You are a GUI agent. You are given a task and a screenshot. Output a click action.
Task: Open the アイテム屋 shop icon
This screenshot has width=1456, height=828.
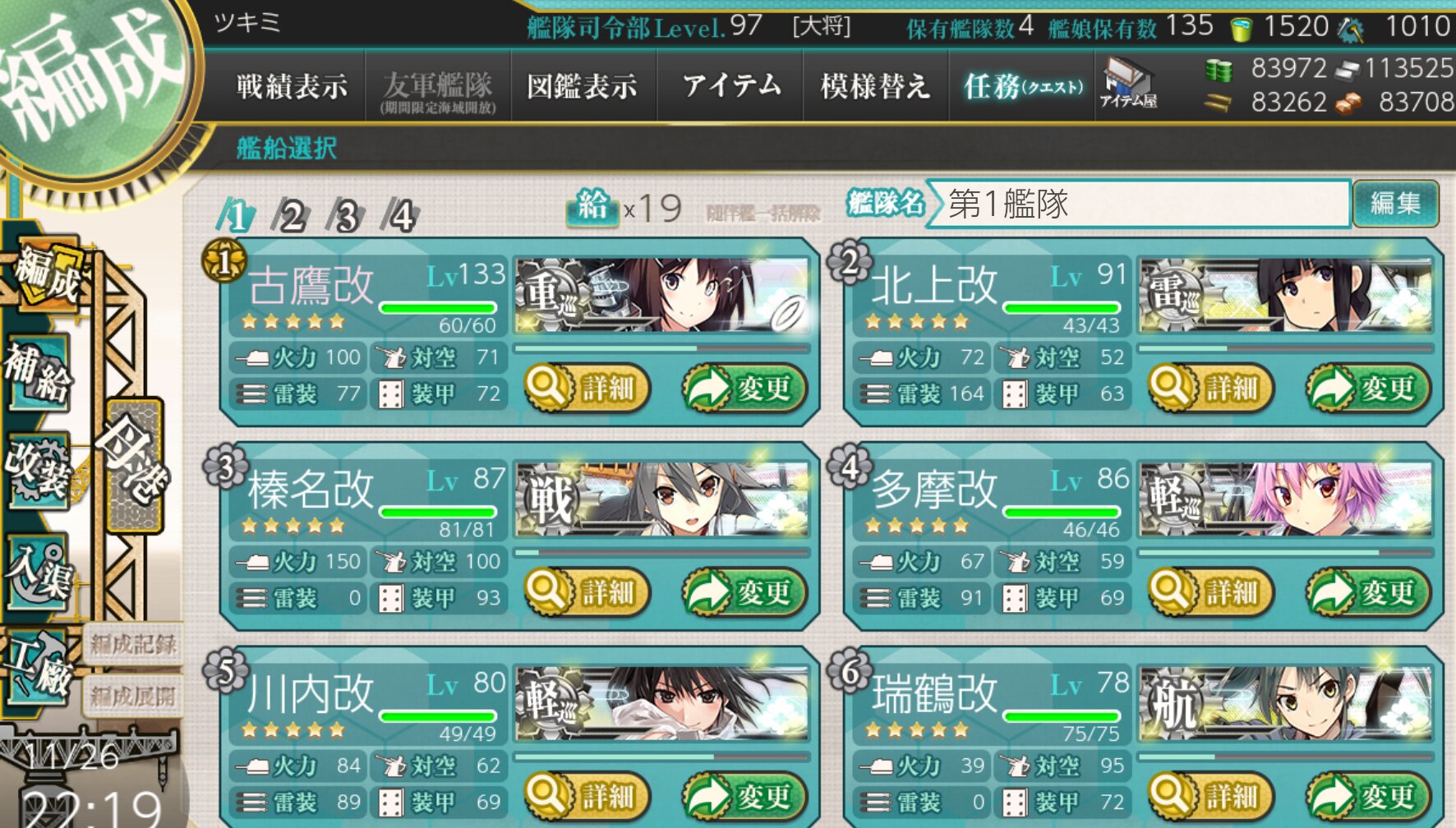pyautogui.click(x=1129, y=84)
